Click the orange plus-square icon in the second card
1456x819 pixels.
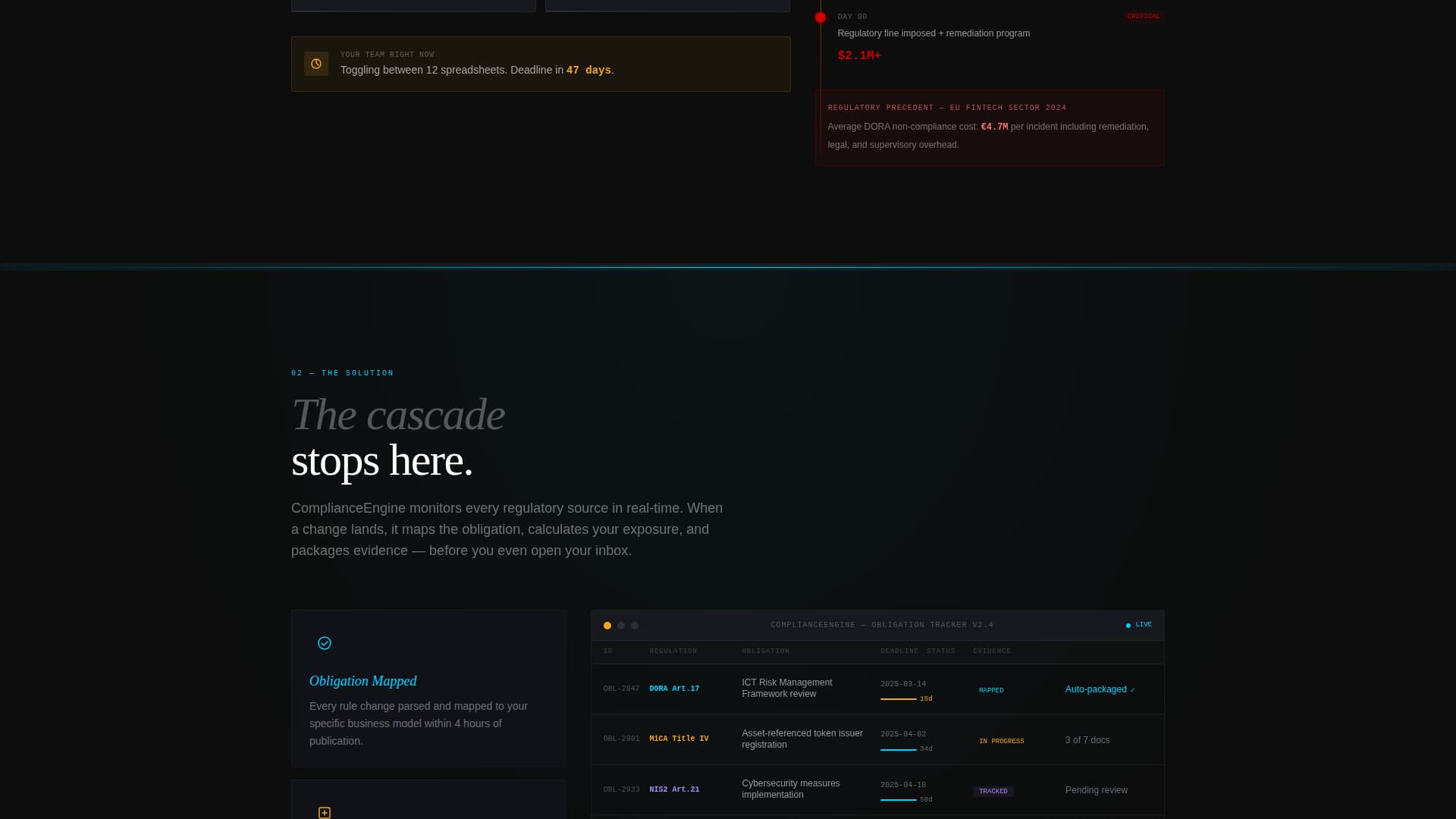click(325, 813)
